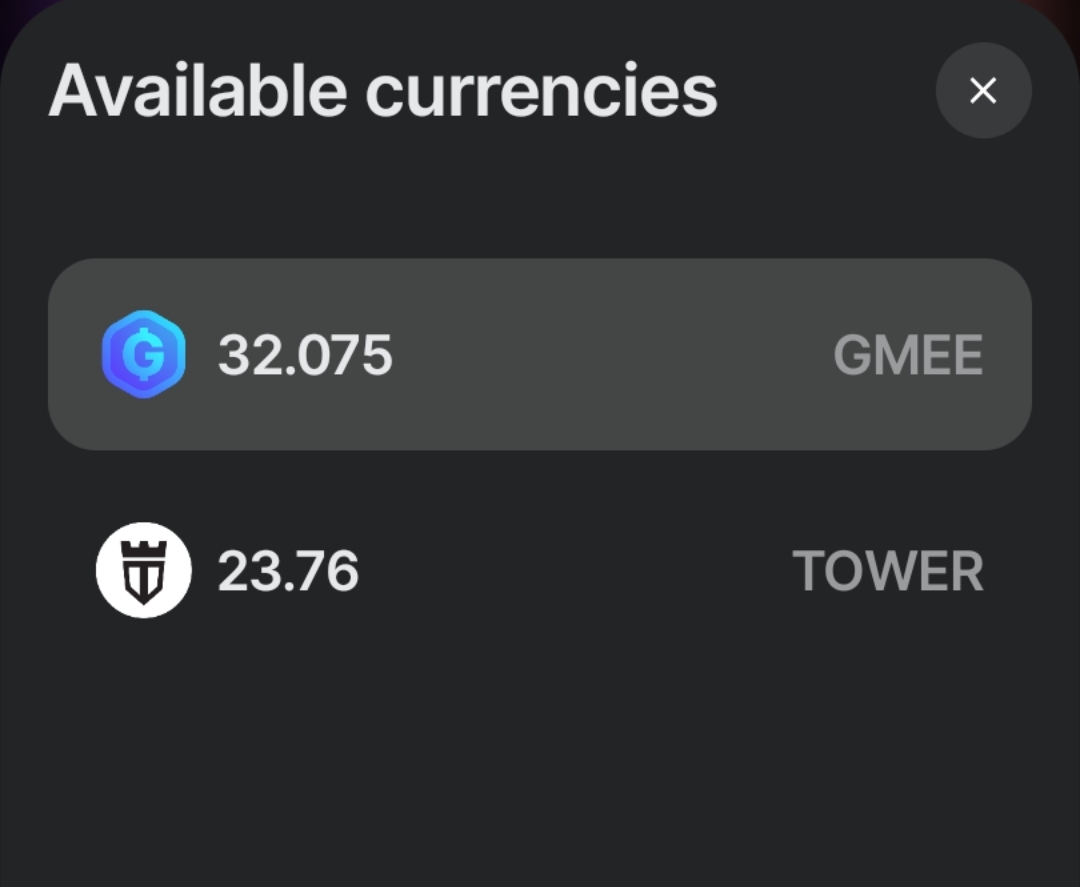Click the word 'currencies' in the title
The image size is (1080, 887).
[x=541, y=91]
